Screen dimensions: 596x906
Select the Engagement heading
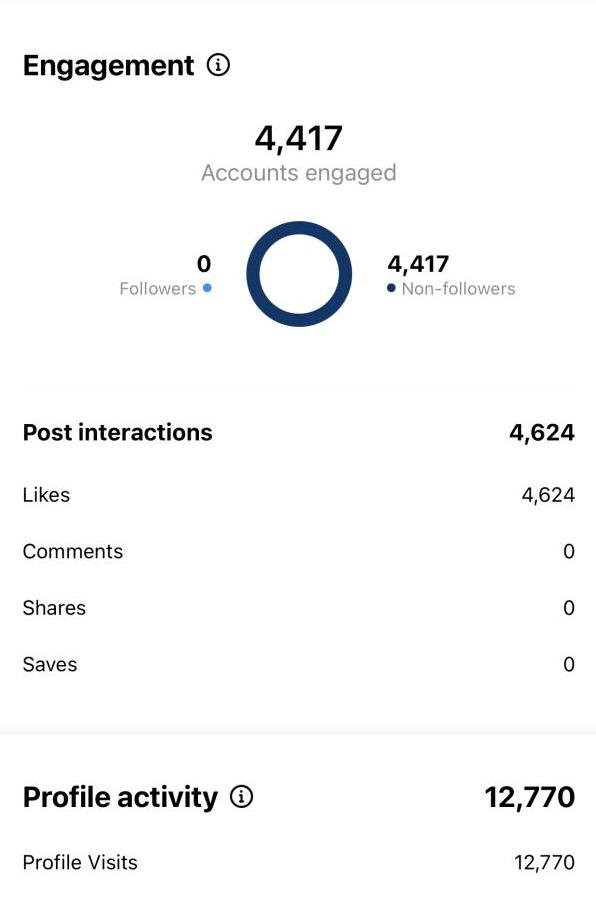(108, 65)
